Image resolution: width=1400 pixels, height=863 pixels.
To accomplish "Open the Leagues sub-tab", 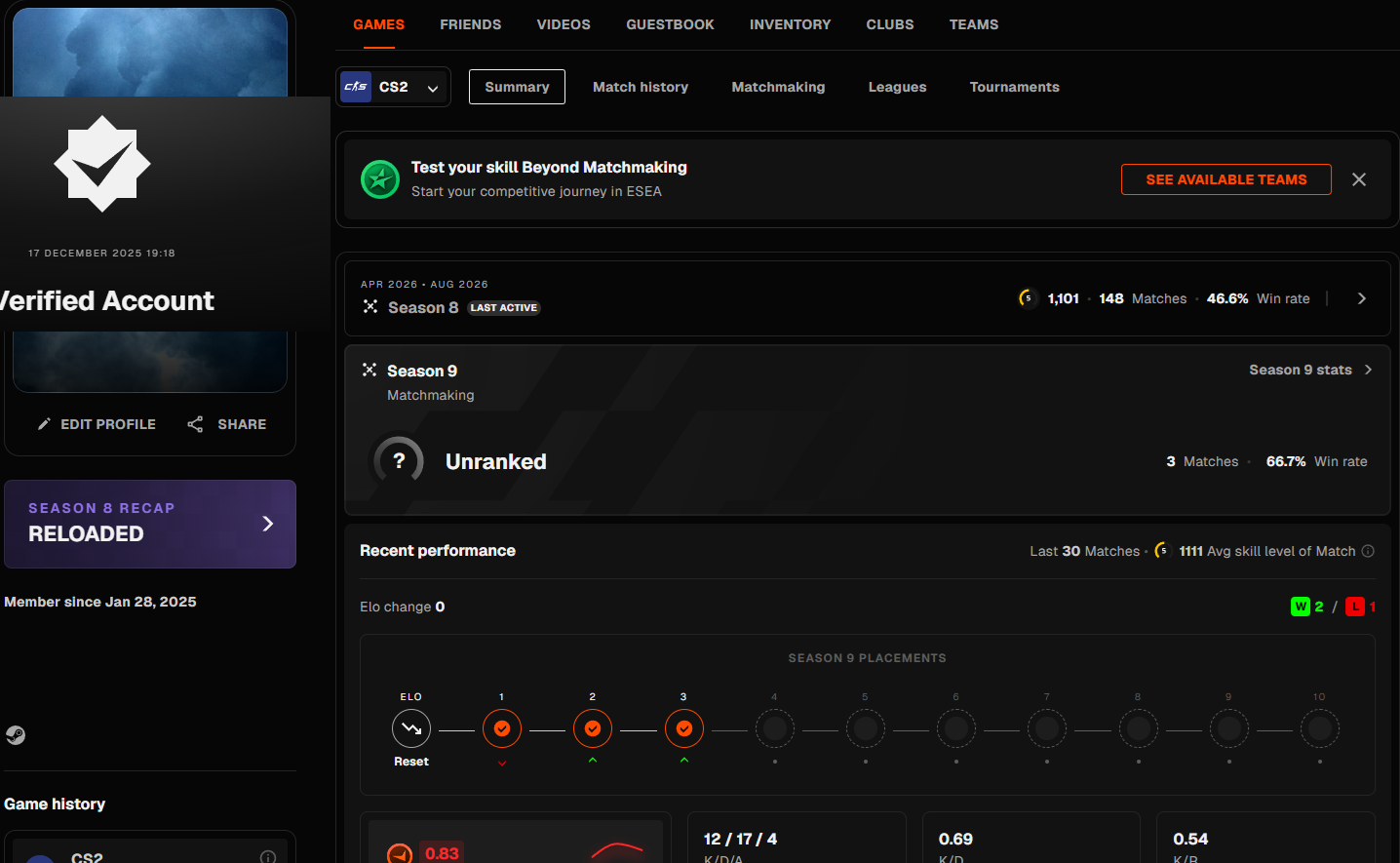I will click(x=897, y=87).
